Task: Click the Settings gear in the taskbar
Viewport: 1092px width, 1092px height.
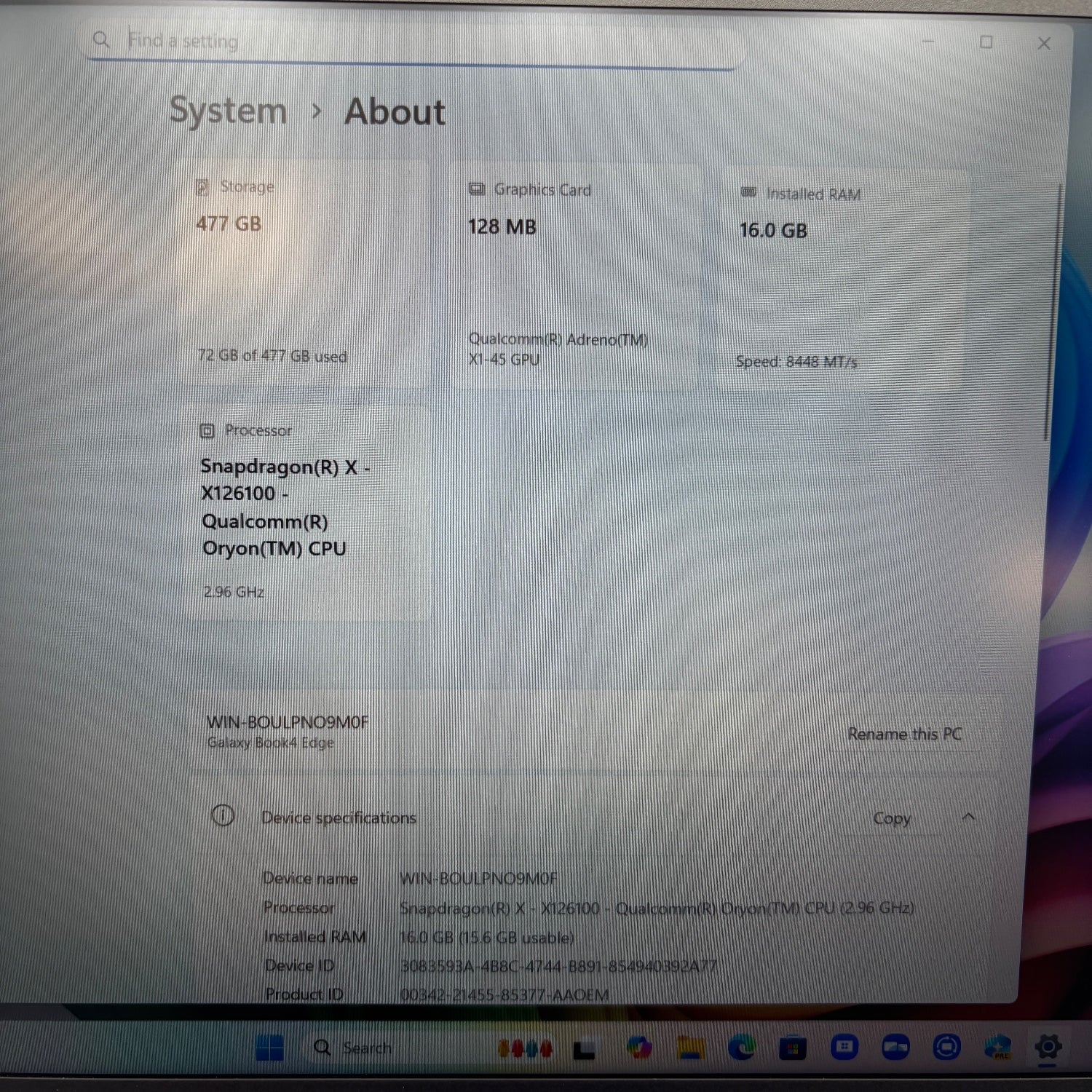Action: [x=1048, y=1048]
